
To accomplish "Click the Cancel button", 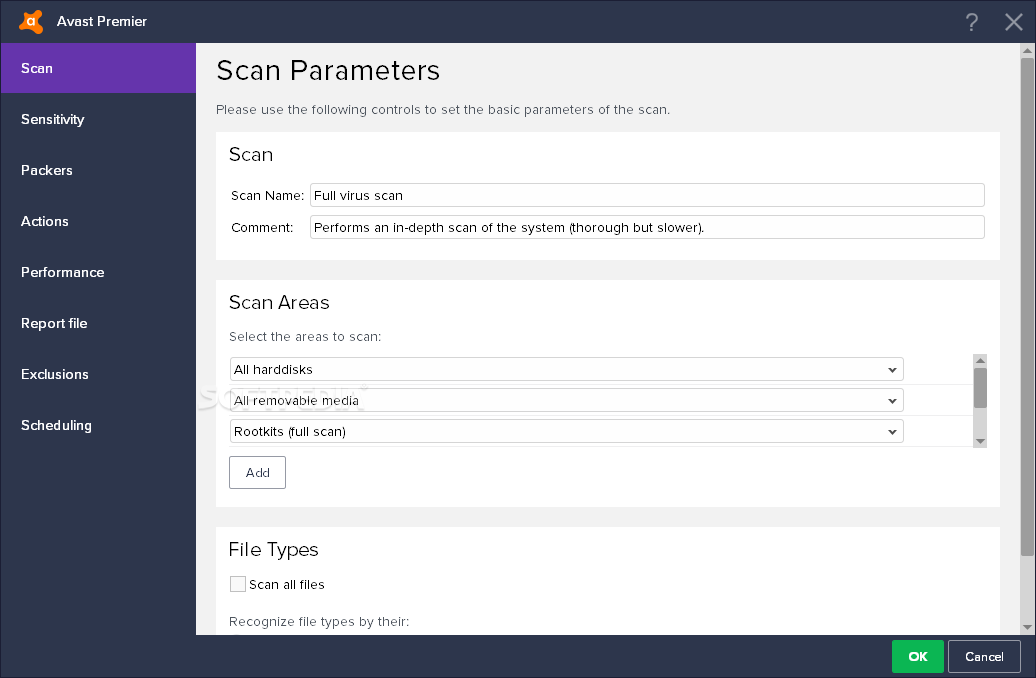I will pyautogui.click(x=984, y=656).
